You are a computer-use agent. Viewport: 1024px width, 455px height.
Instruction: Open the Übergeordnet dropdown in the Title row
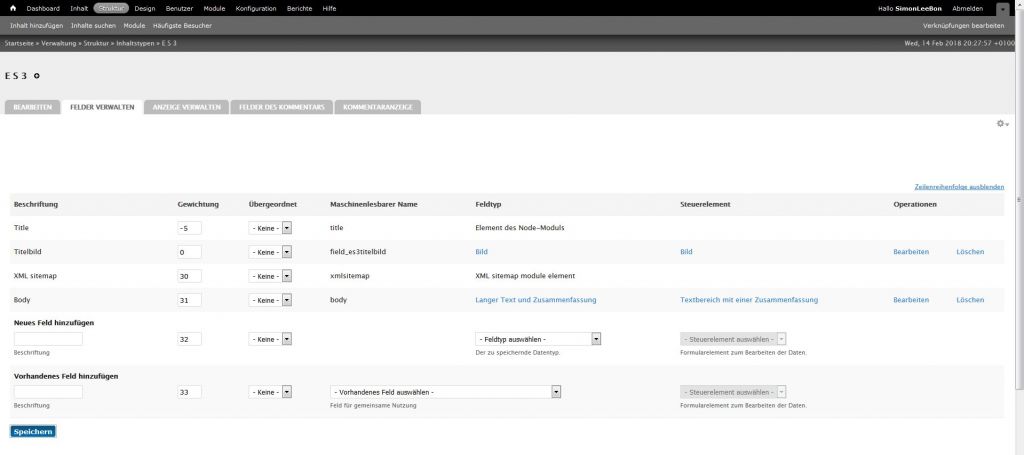[270, 228]
